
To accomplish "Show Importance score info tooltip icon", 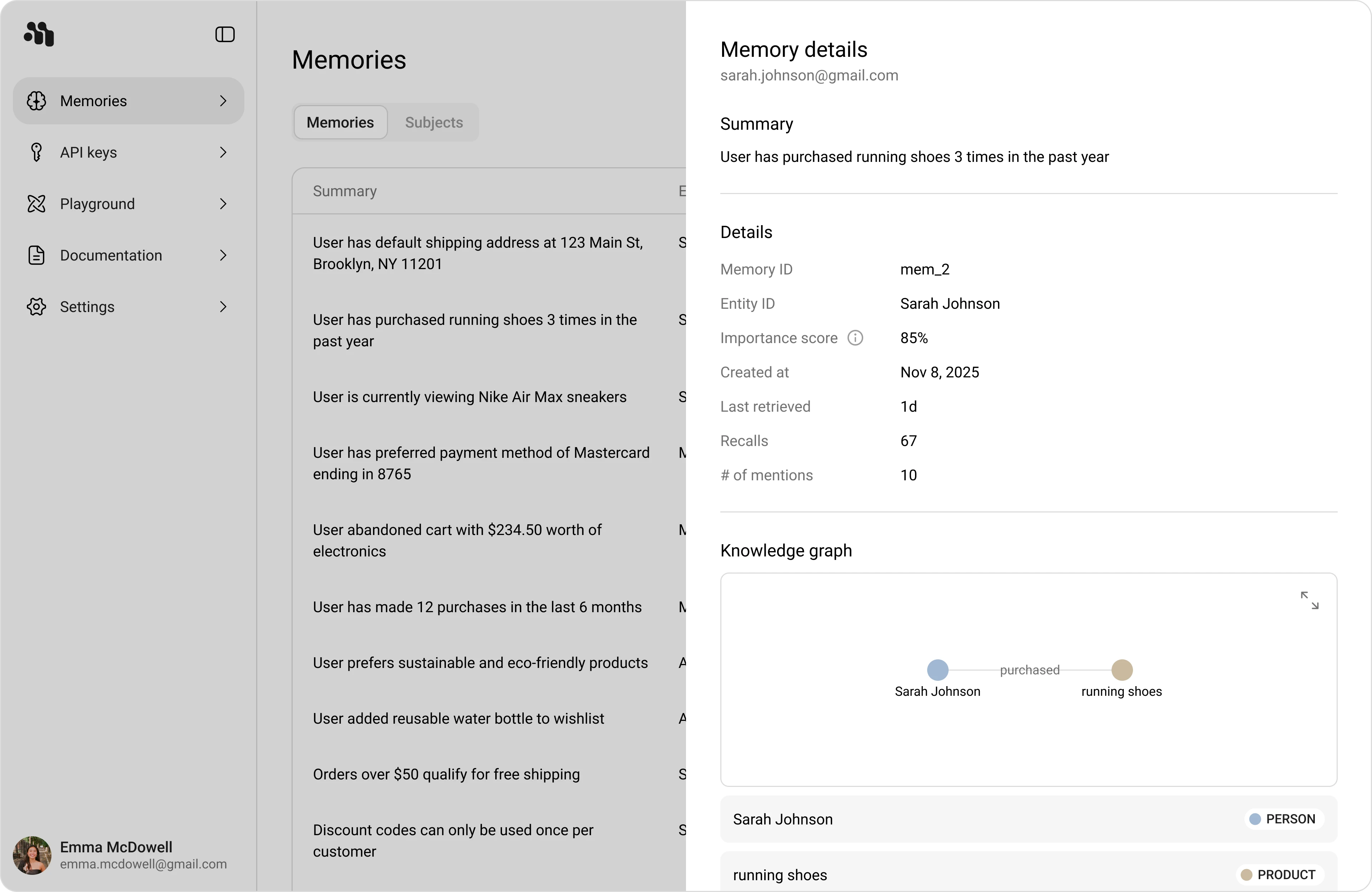I will tap(855, 338).
